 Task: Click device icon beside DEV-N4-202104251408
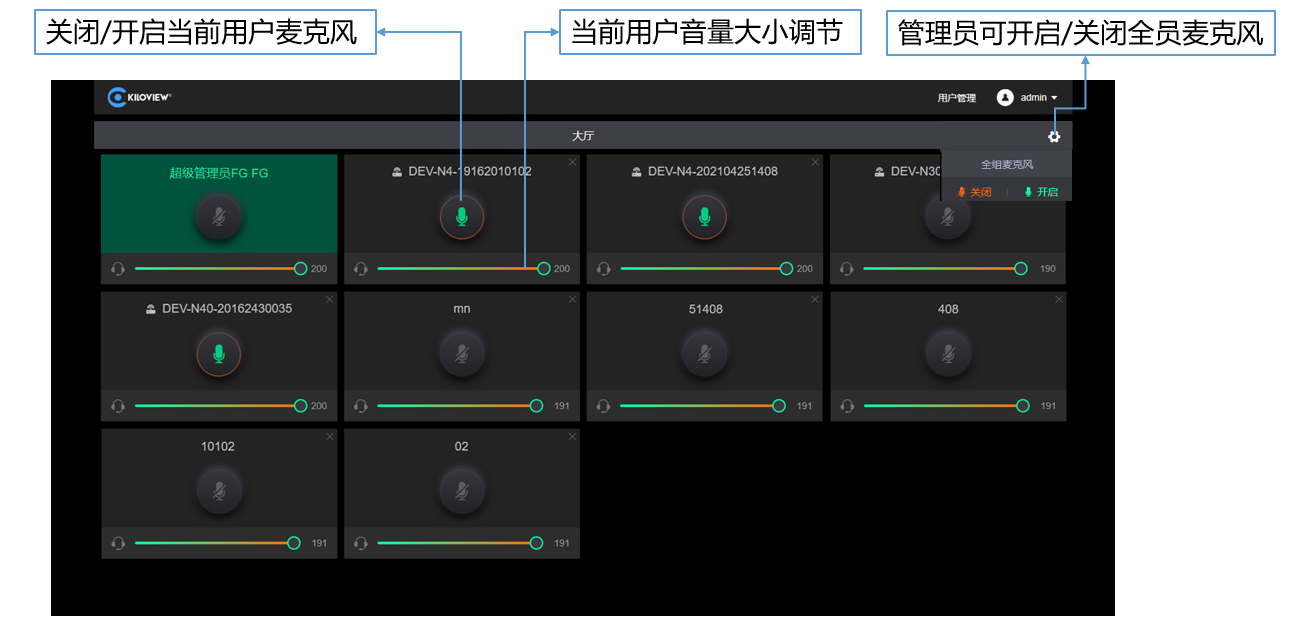pos(637,172)
